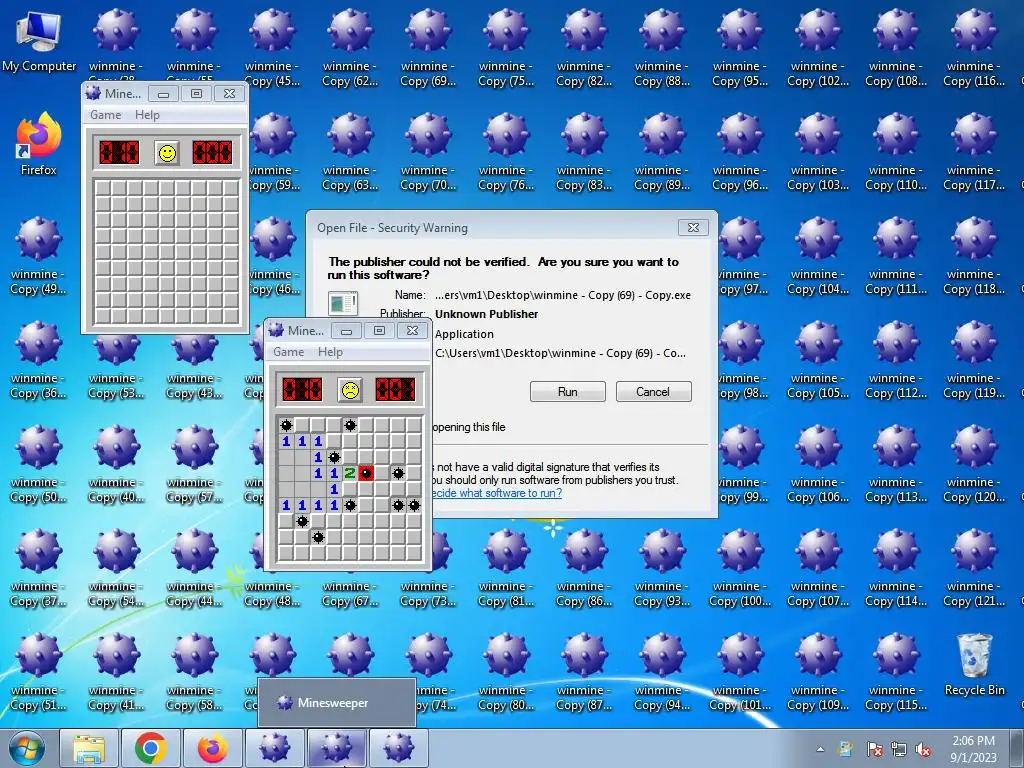Open Game menu in upper Minesweeper window
Viewport: 1024px width, 768px height.
coord(106,115)
